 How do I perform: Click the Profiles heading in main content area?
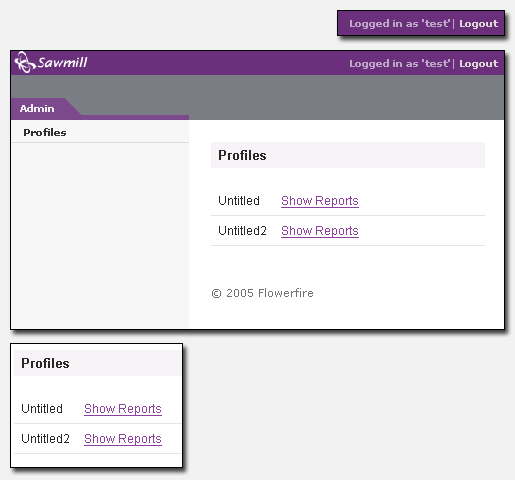coord(242,156)
